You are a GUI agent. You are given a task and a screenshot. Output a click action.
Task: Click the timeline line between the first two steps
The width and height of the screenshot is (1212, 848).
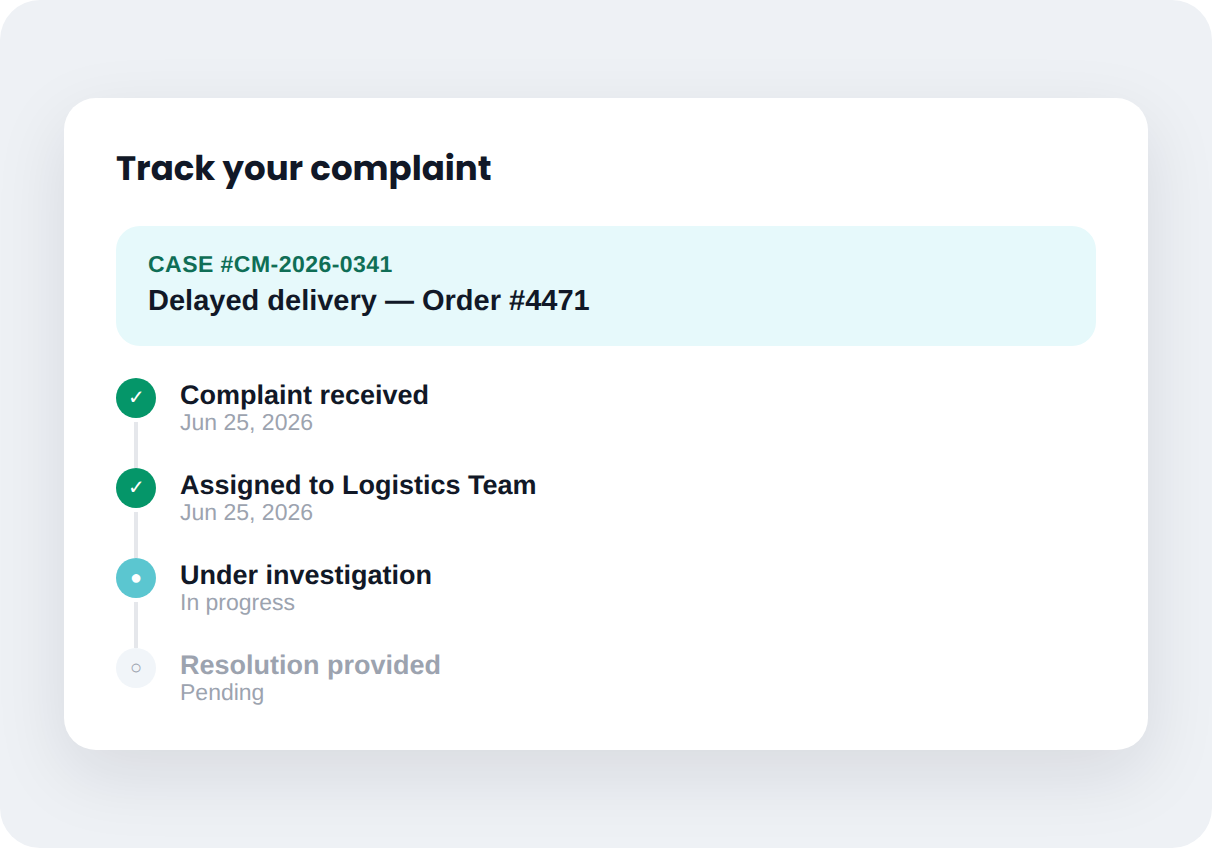136,443
